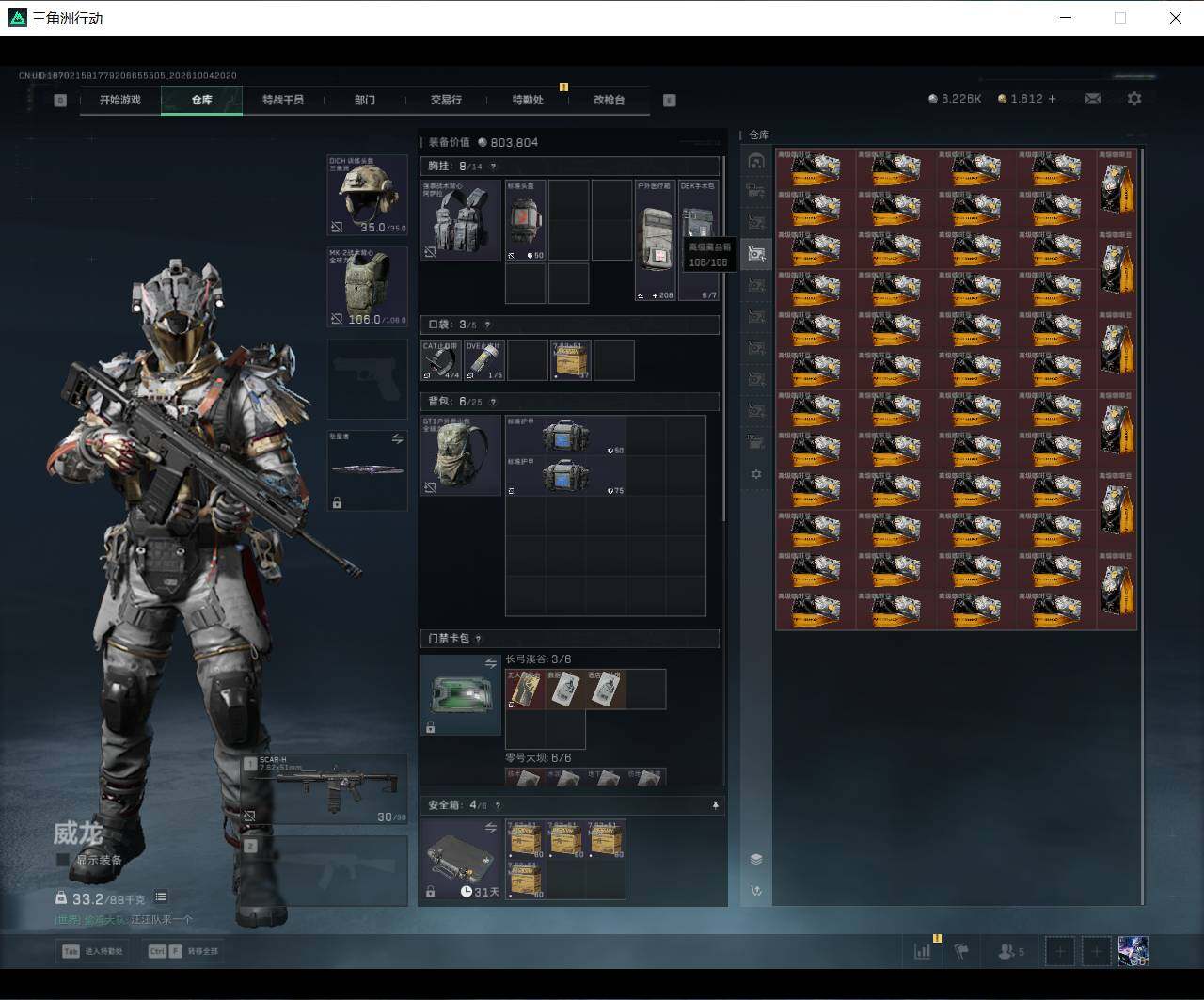Toggle the pin icon on 安全箱 header
The image size is (1204, 1000).
pyautogui.click(x=716, y=805)
